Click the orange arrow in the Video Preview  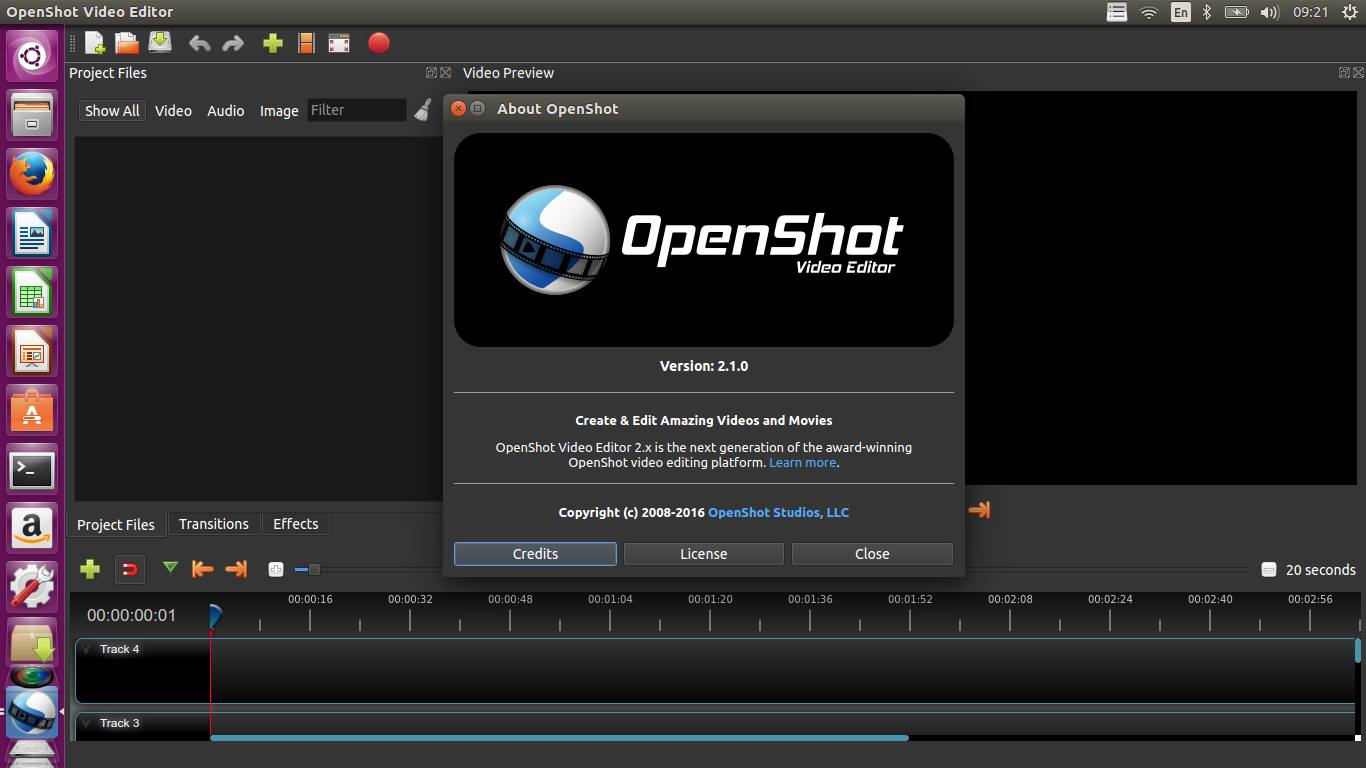979,510
